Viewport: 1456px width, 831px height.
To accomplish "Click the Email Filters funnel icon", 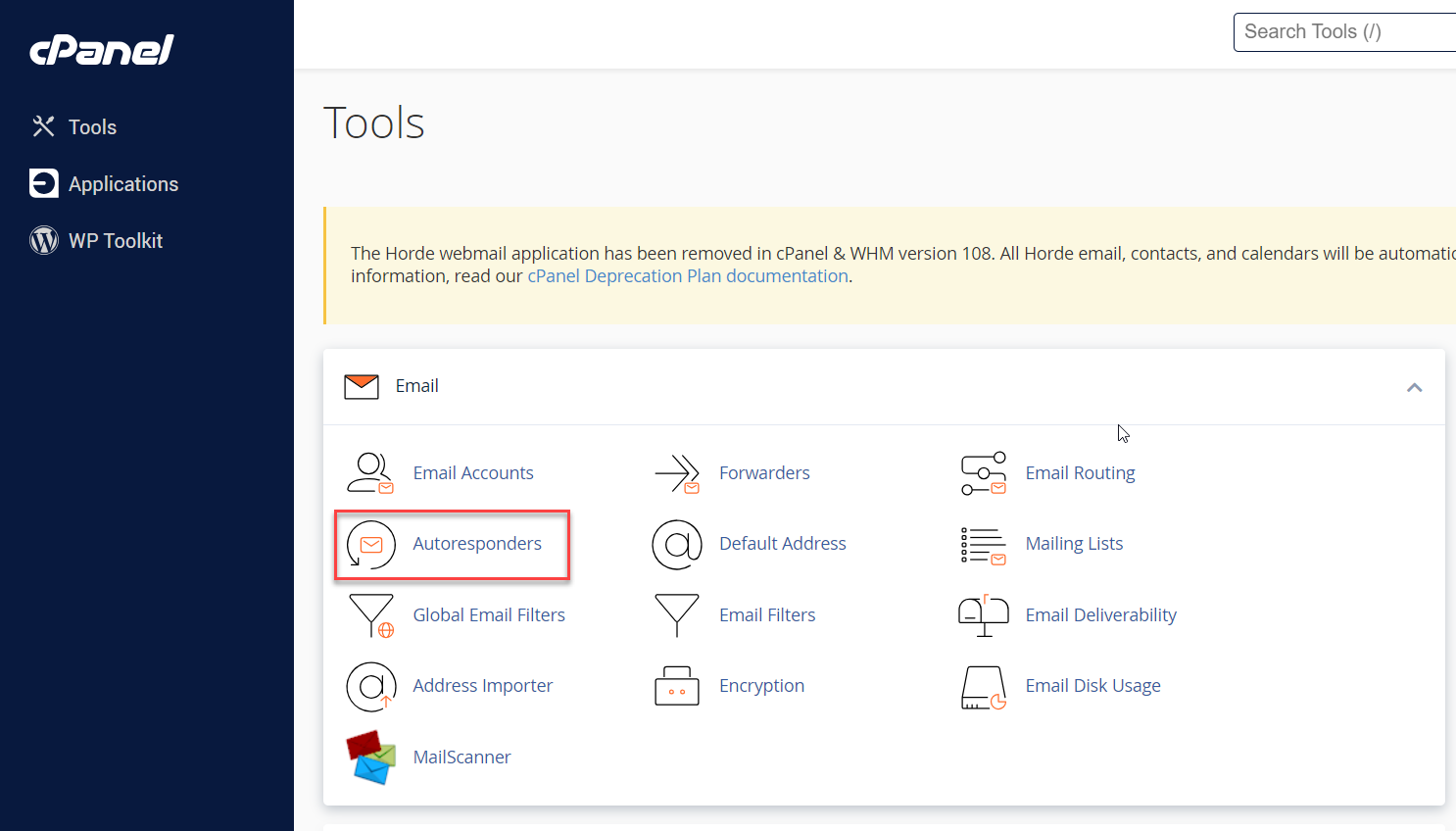I will [677, 615].
